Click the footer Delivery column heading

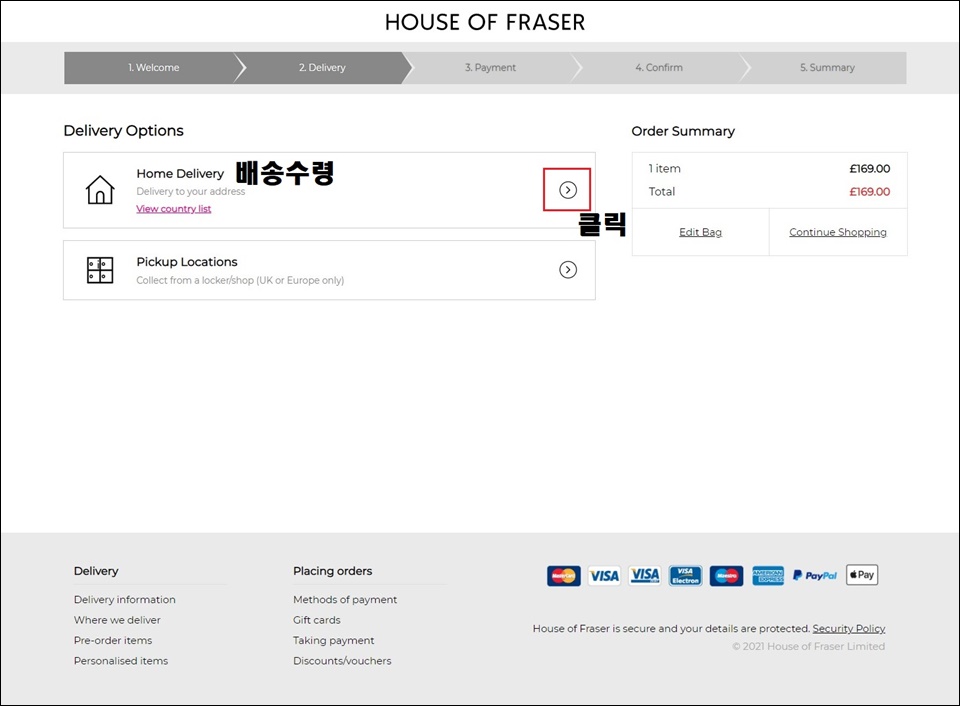(x=96, y=571)
